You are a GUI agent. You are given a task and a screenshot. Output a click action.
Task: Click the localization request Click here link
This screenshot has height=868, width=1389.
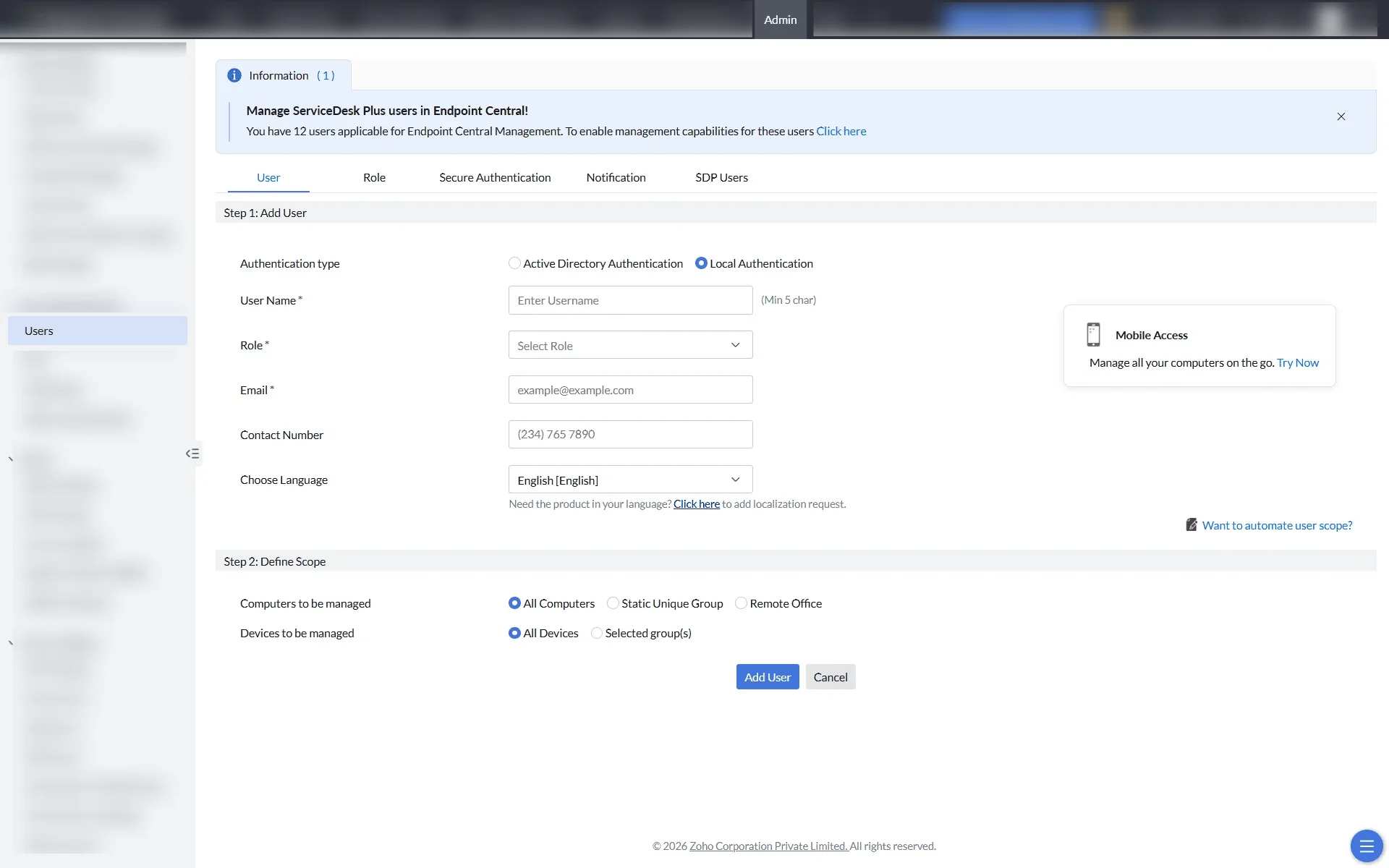[696, 504]
